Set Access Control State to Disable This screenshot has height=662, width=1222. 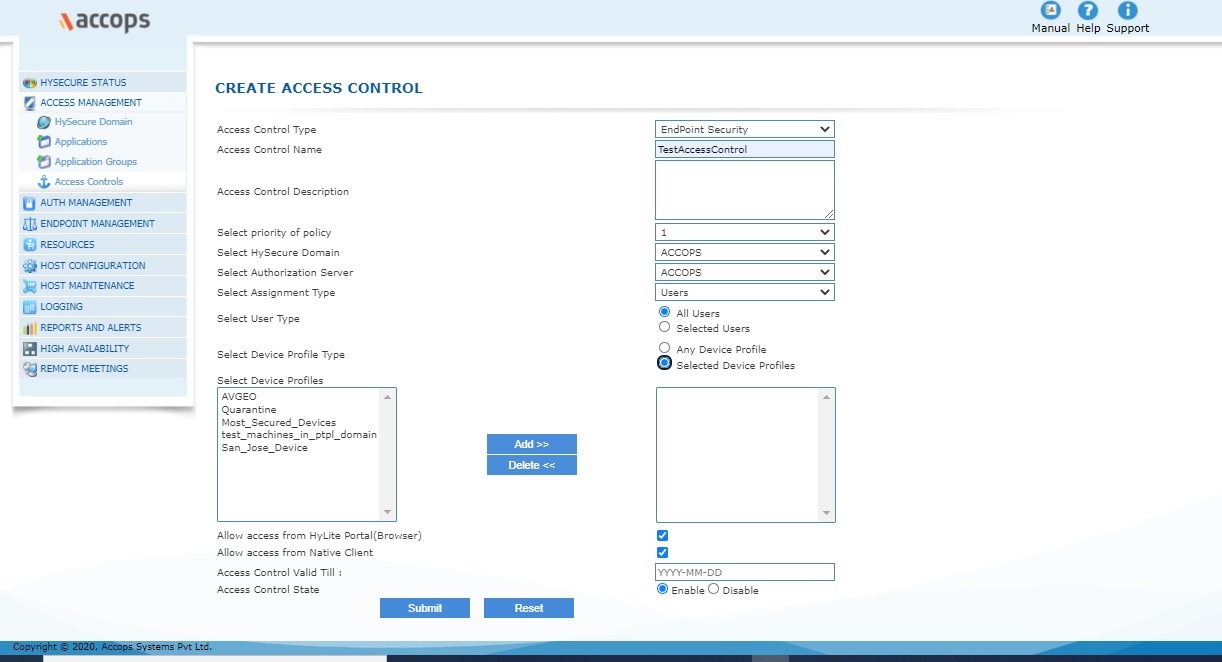(713, 589)
